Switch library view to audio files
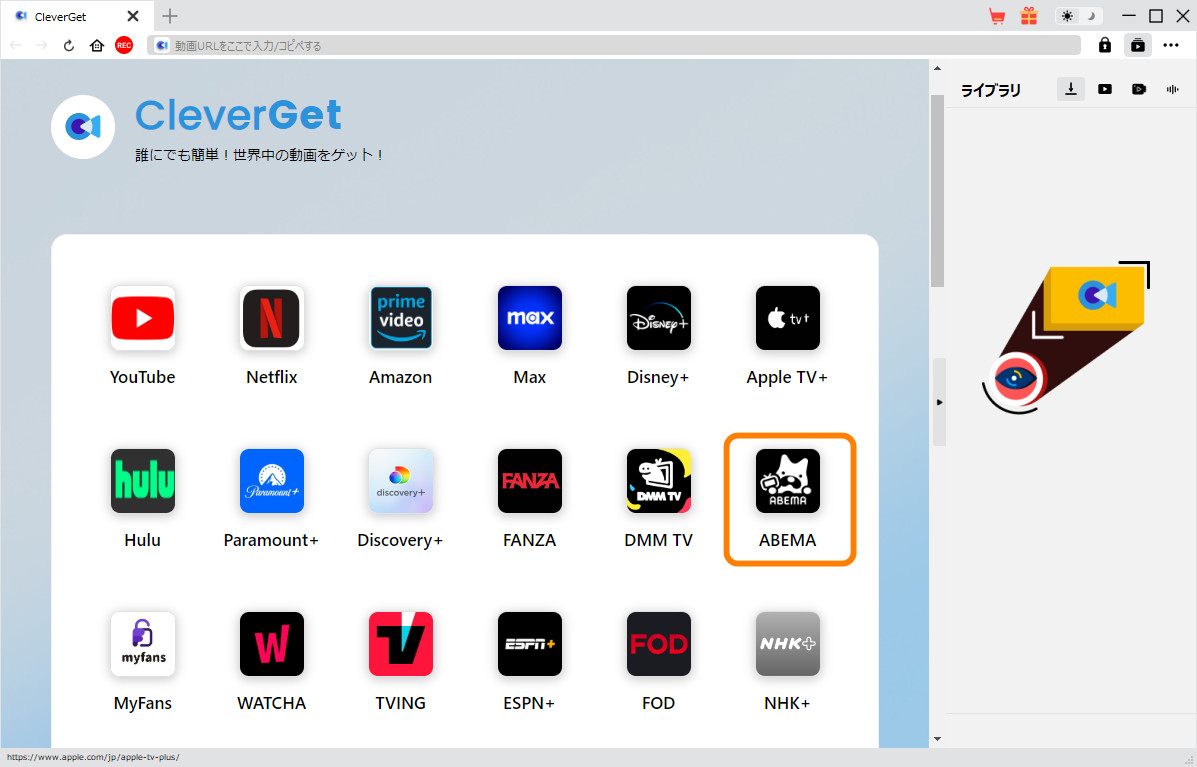 coord(1172,89)
